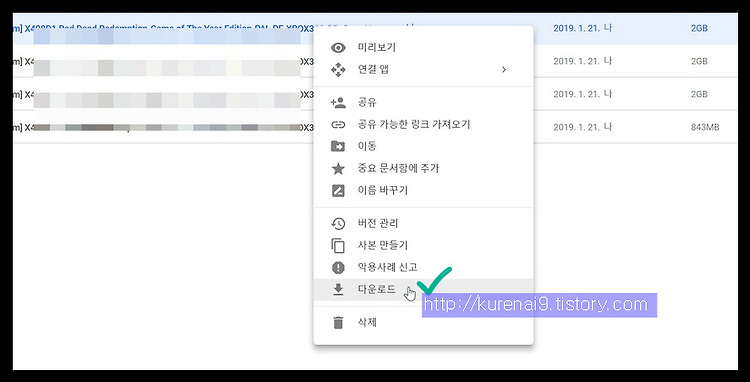Image resolution: width=750 pixels, height=382 pixels.
Task: Open 버전 관리 via its history icon
Action: coord(338,223)
